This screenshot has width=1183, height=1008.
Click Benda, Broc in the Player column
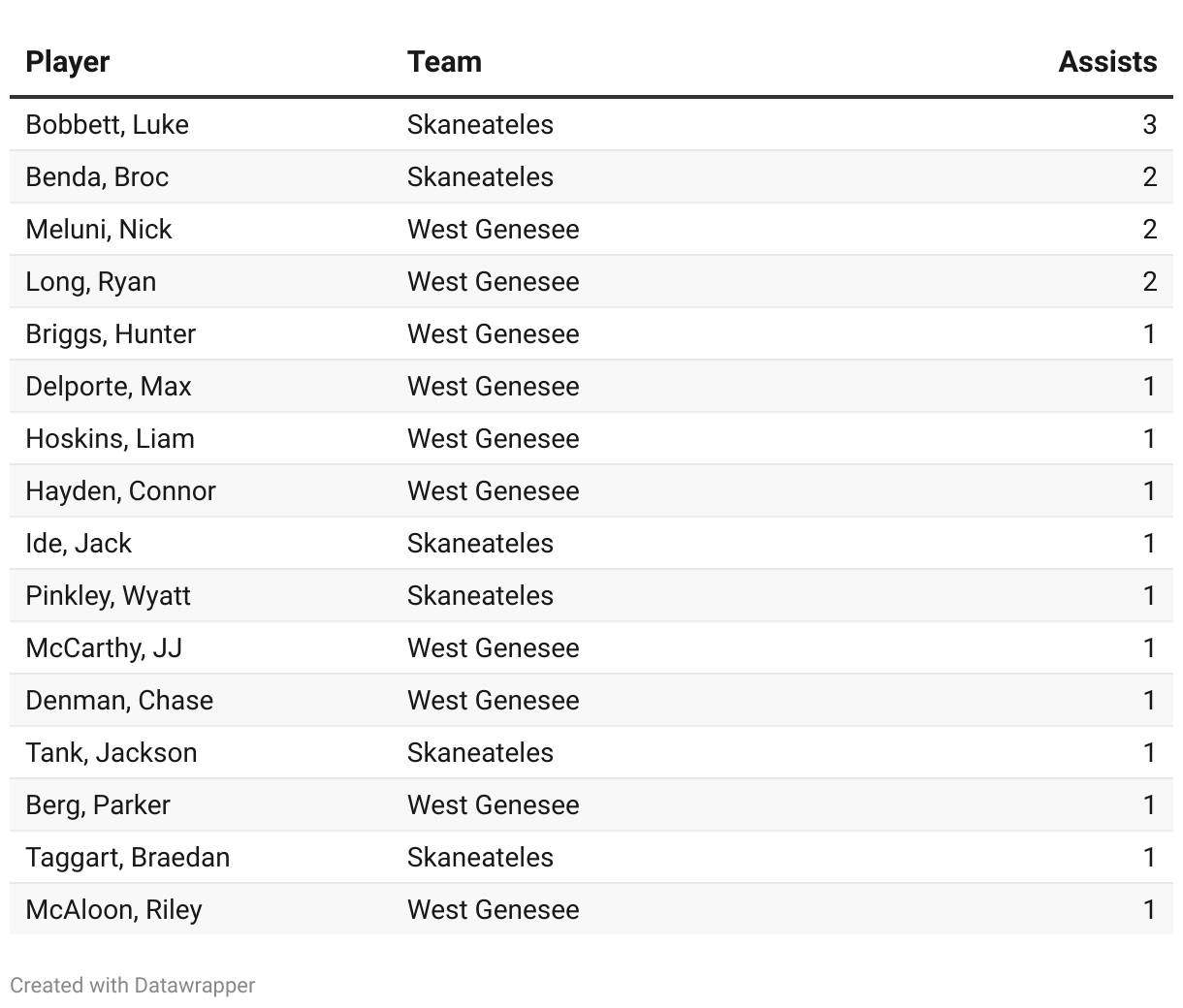click(x=97, y=177)
